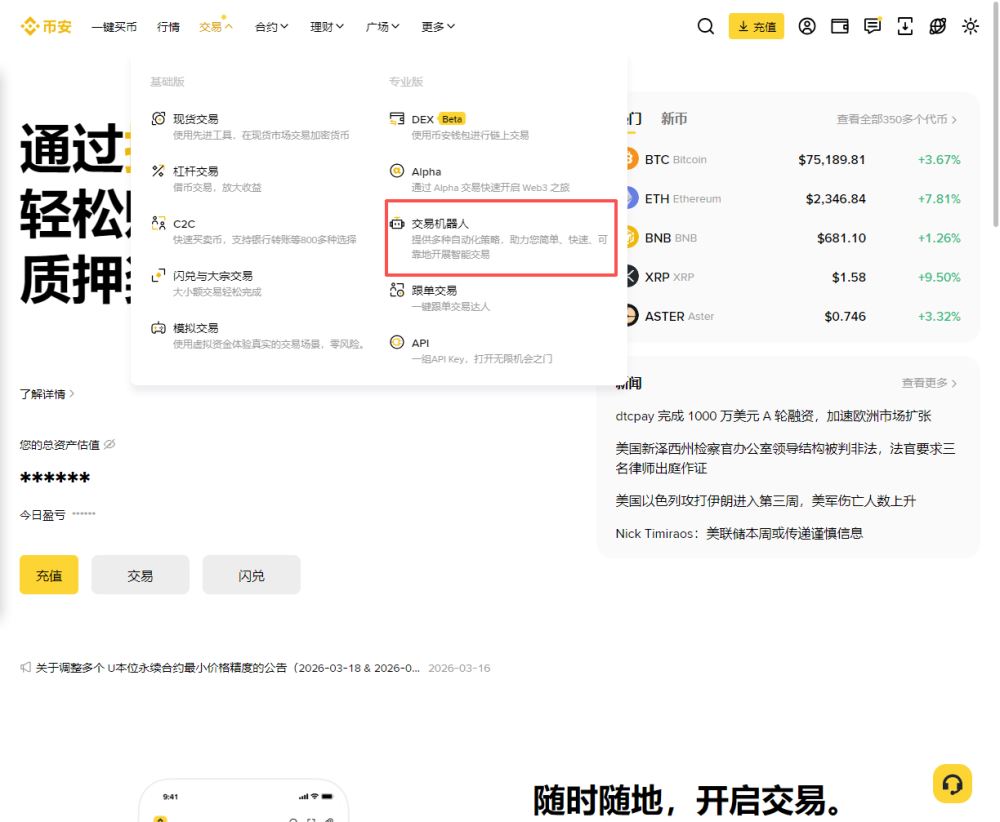This screenshot has height=822, width=1000.
Task: Open the wallet icon in the top bar
Action: [839, 26]
